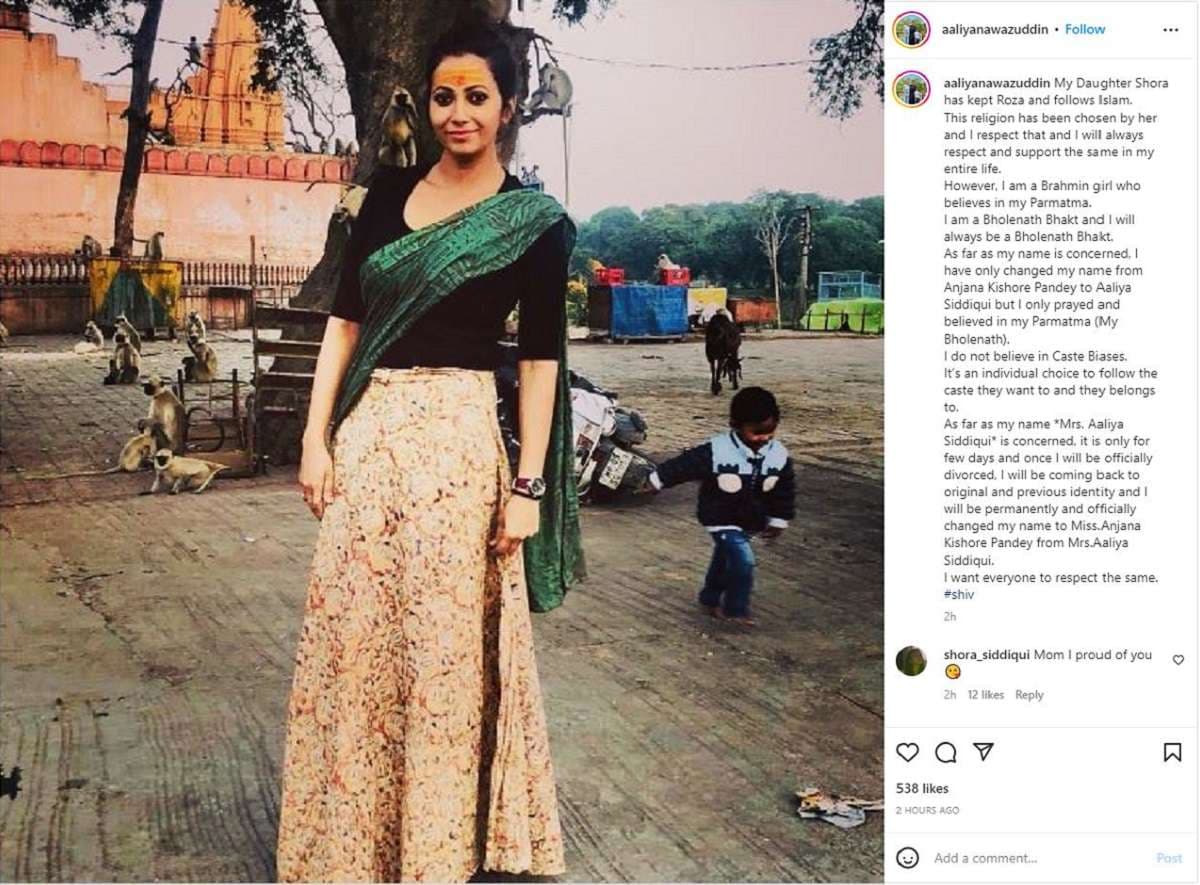Open aaliyanawazuddin profile picture in header
Image resolution: width=1200 pixels, height=885 pixels.
pyautogui.click(x=911, y=29)
